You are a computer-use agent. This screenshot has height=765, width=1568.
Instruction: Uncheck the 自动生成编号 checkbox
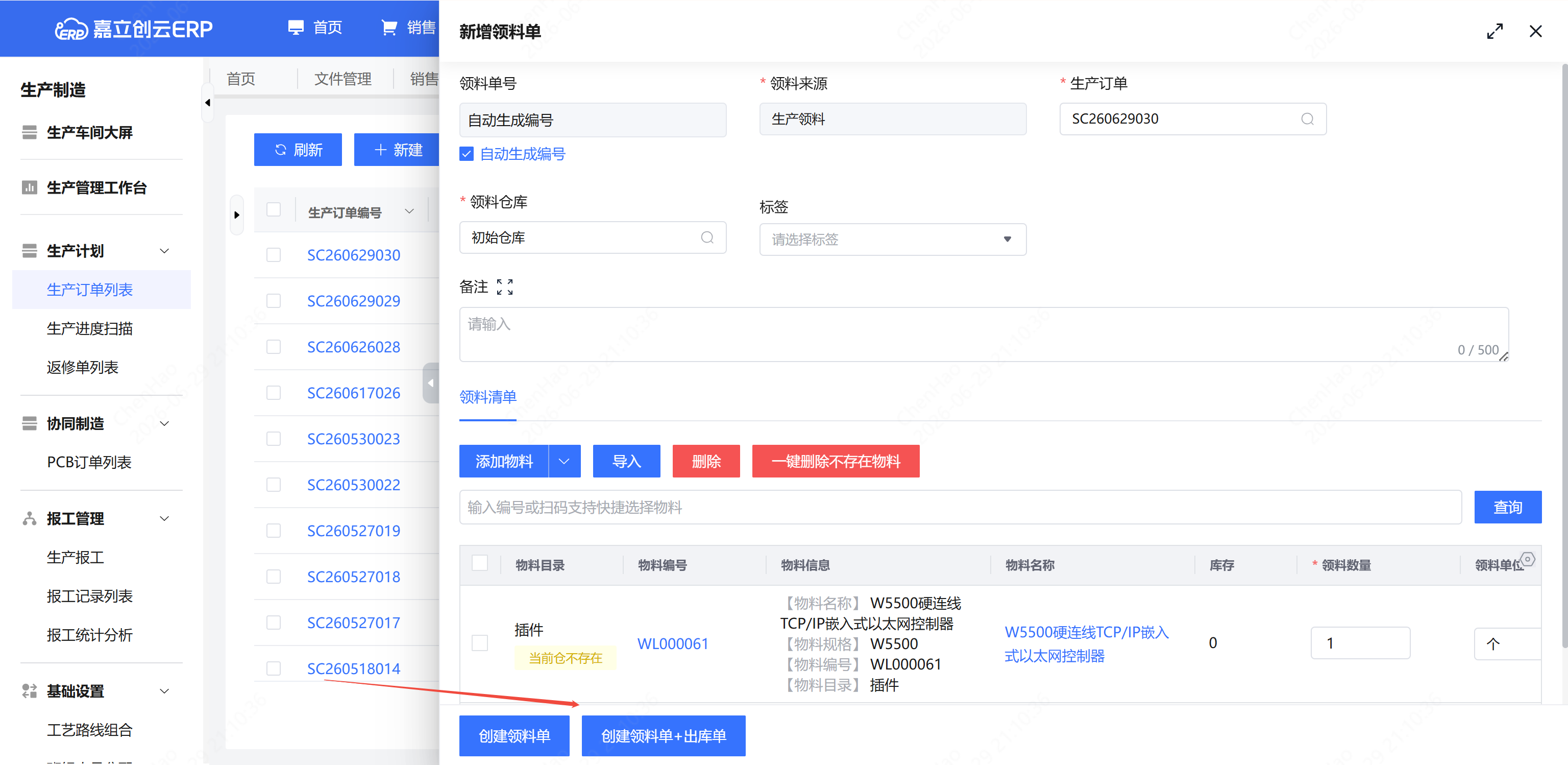pos(467,154)
